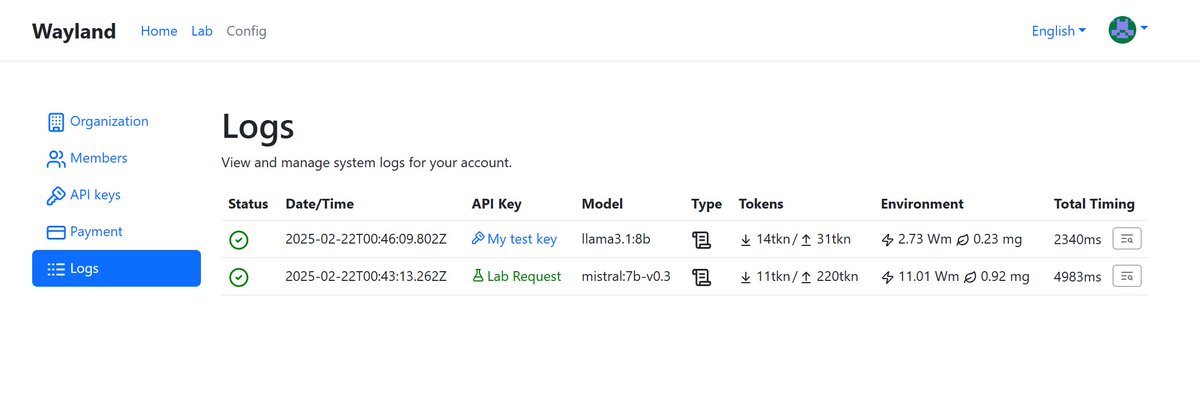Screen dimensions: 1200x401
Task: Click success status icon for llama3.1:8b row
Action: [x=238, y=240]
